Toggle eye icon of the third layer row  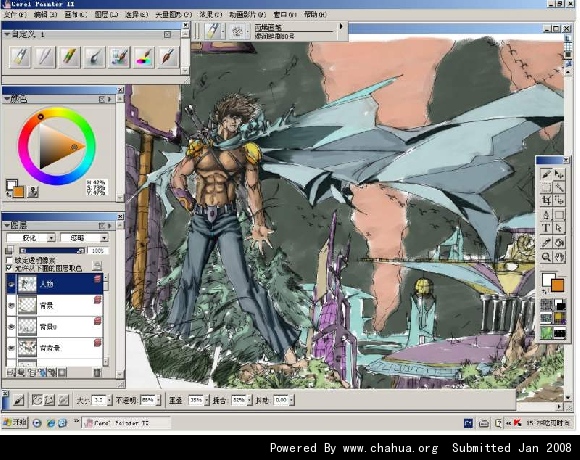[11, 327]
